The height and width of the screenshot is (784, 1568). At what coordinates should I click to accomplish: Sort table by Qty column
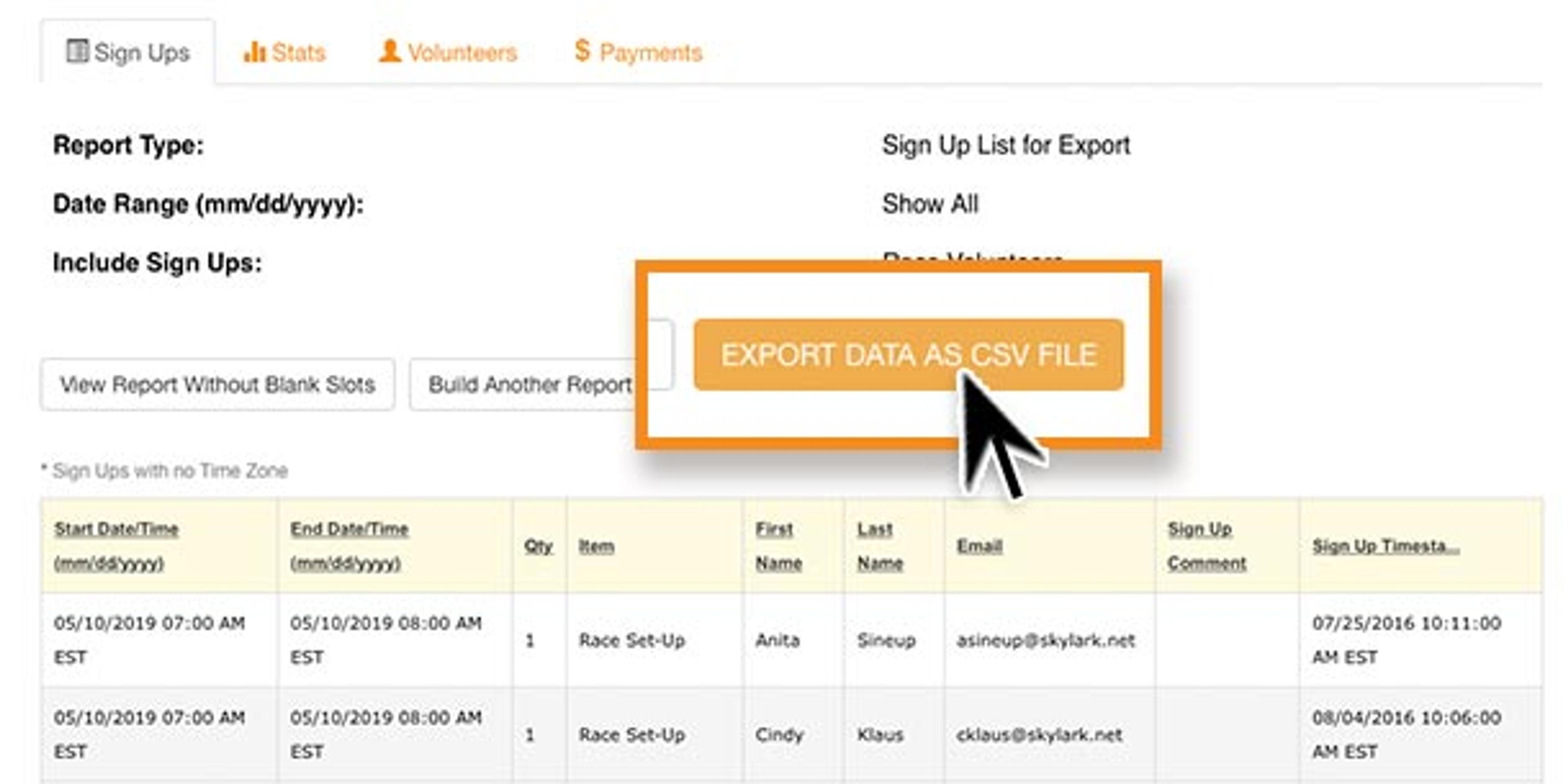coord(538,546)
